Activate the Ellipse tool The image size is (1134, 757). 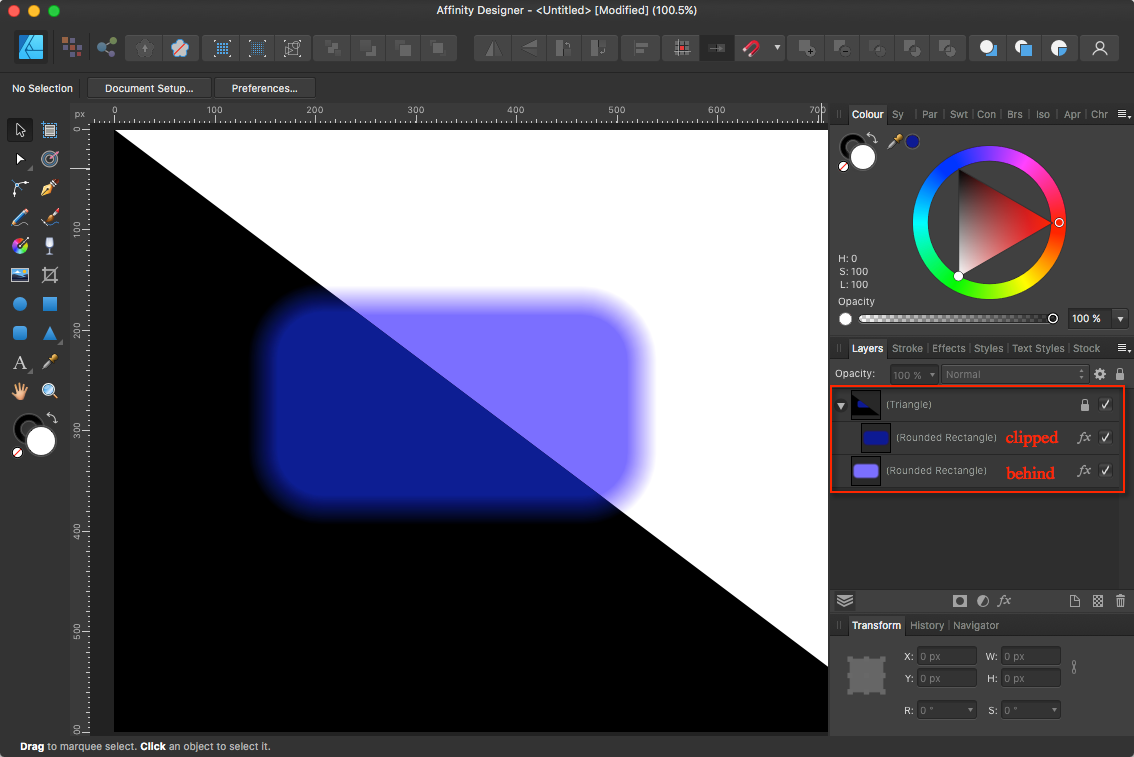[20, 302]
